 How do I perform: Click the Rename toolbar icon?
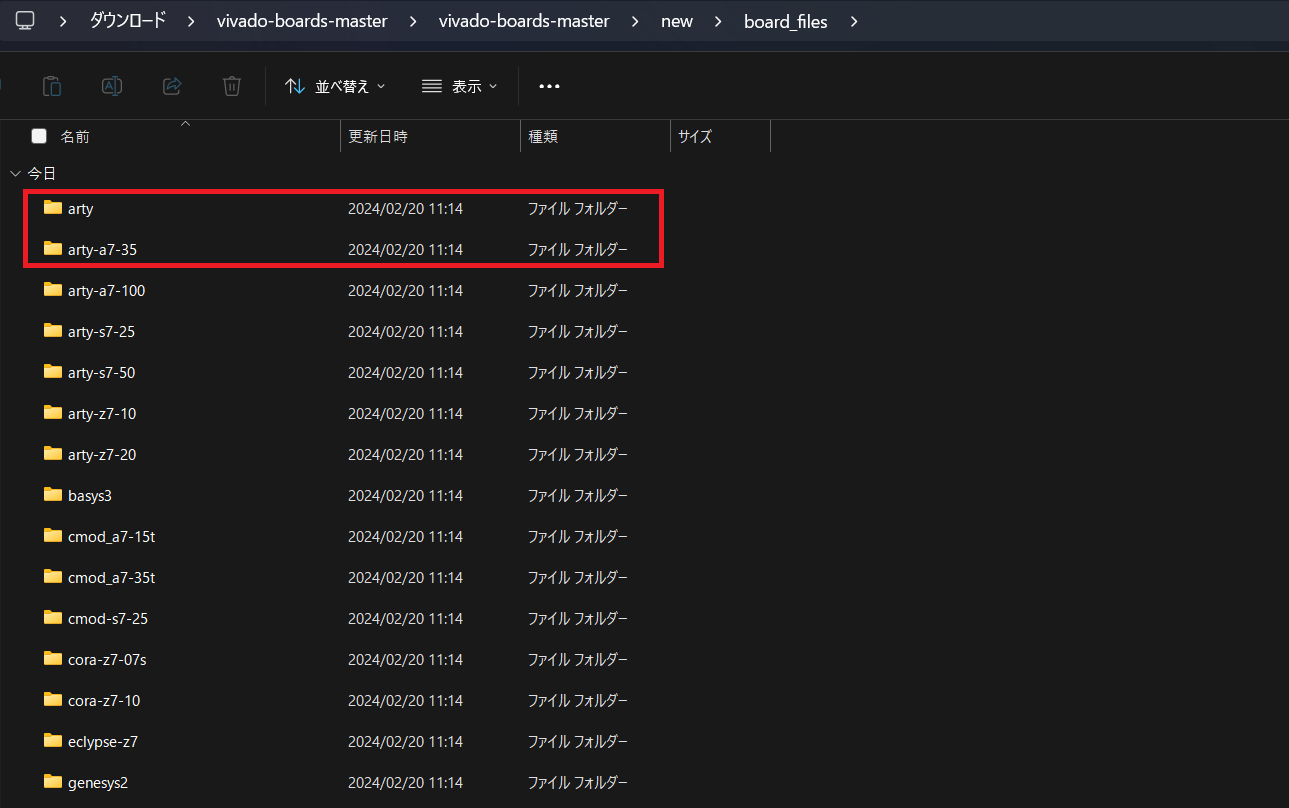[x=112, y=86]
